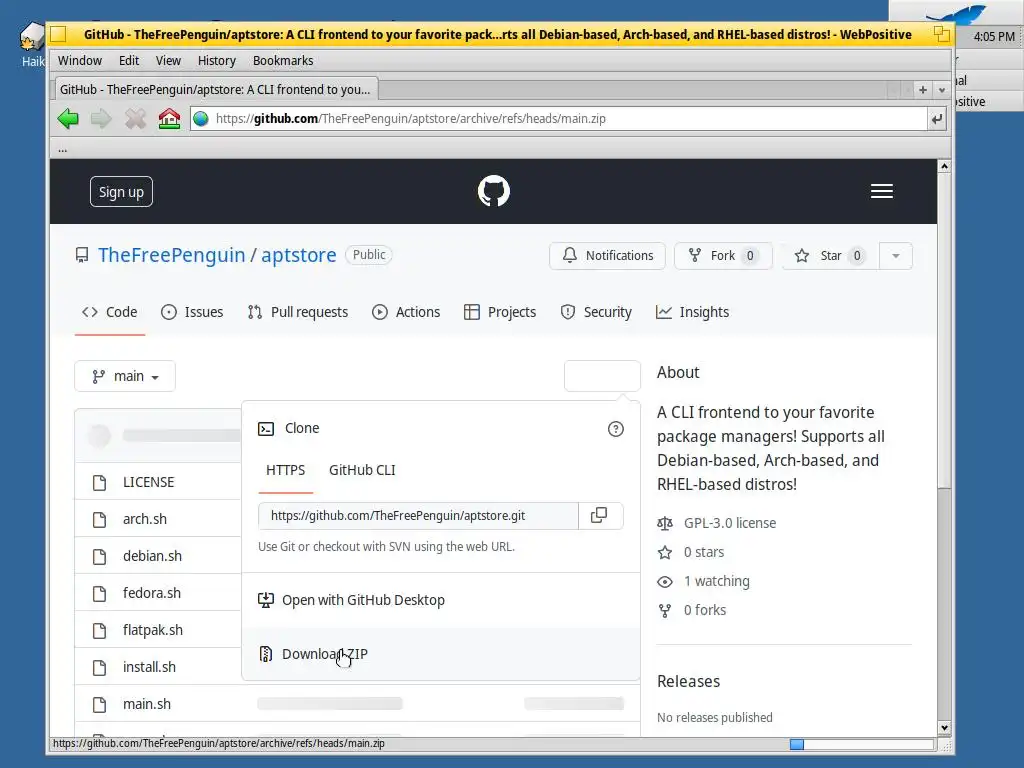The height and width of the screenshot is (768, 1024).
Task: Open the flatpak.sh file
Action: tap(153, 630)
